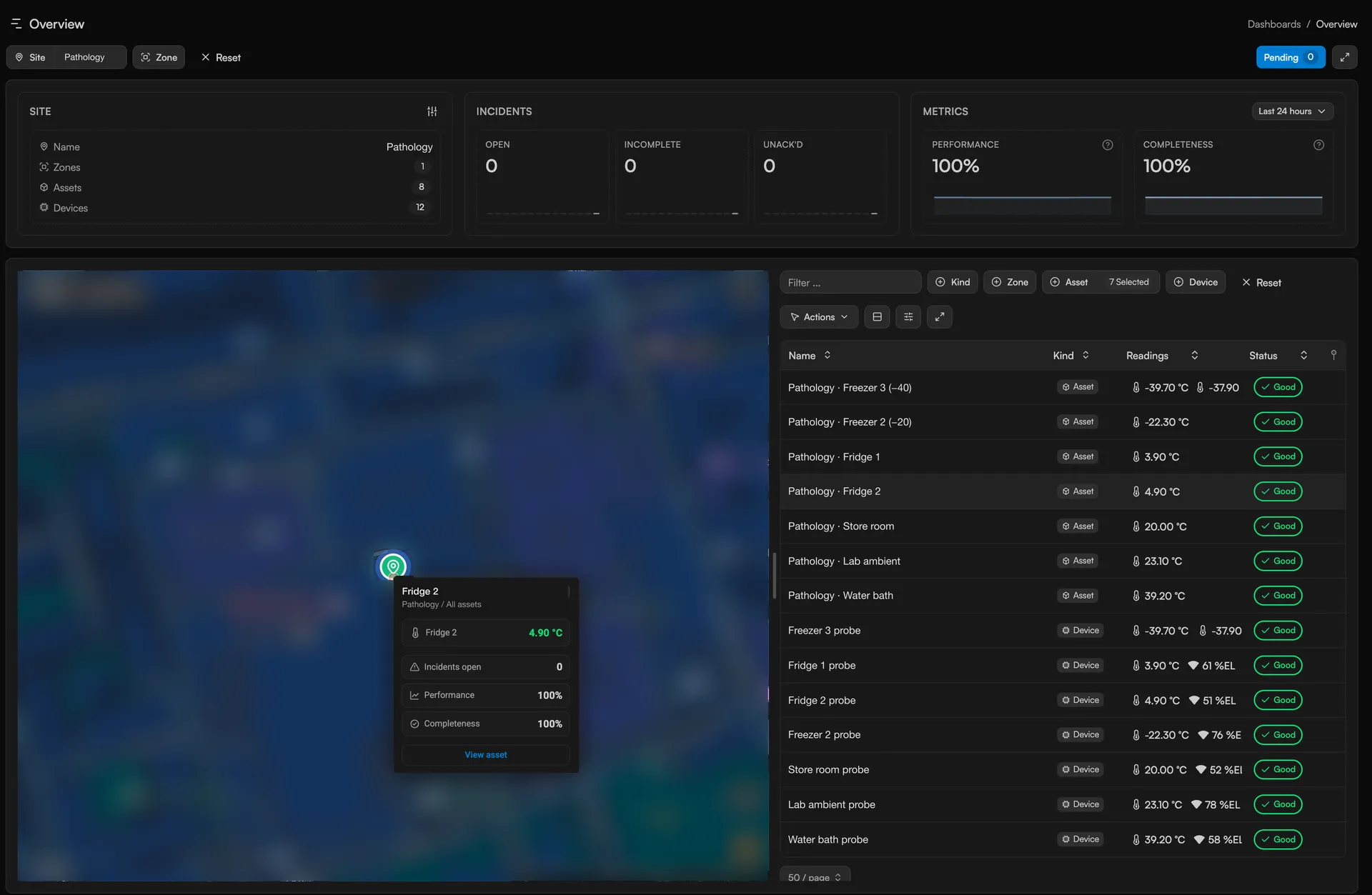Viewport: 1372px width, 895px height.
Task: Click Good status of Lab ambient probe
Action: [1278, 804]
